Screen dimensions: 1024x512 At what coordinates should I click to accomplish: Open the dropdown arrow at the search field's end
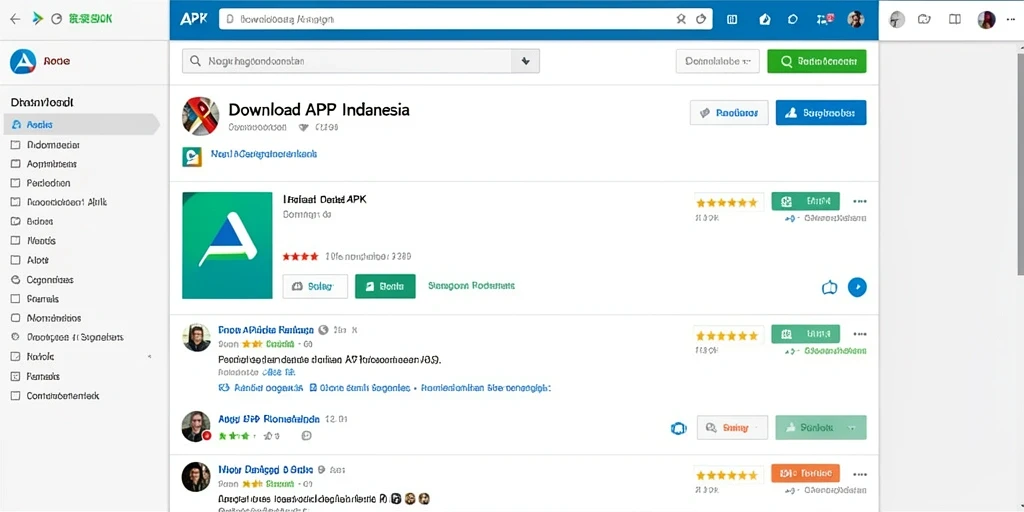click(525, 61)
